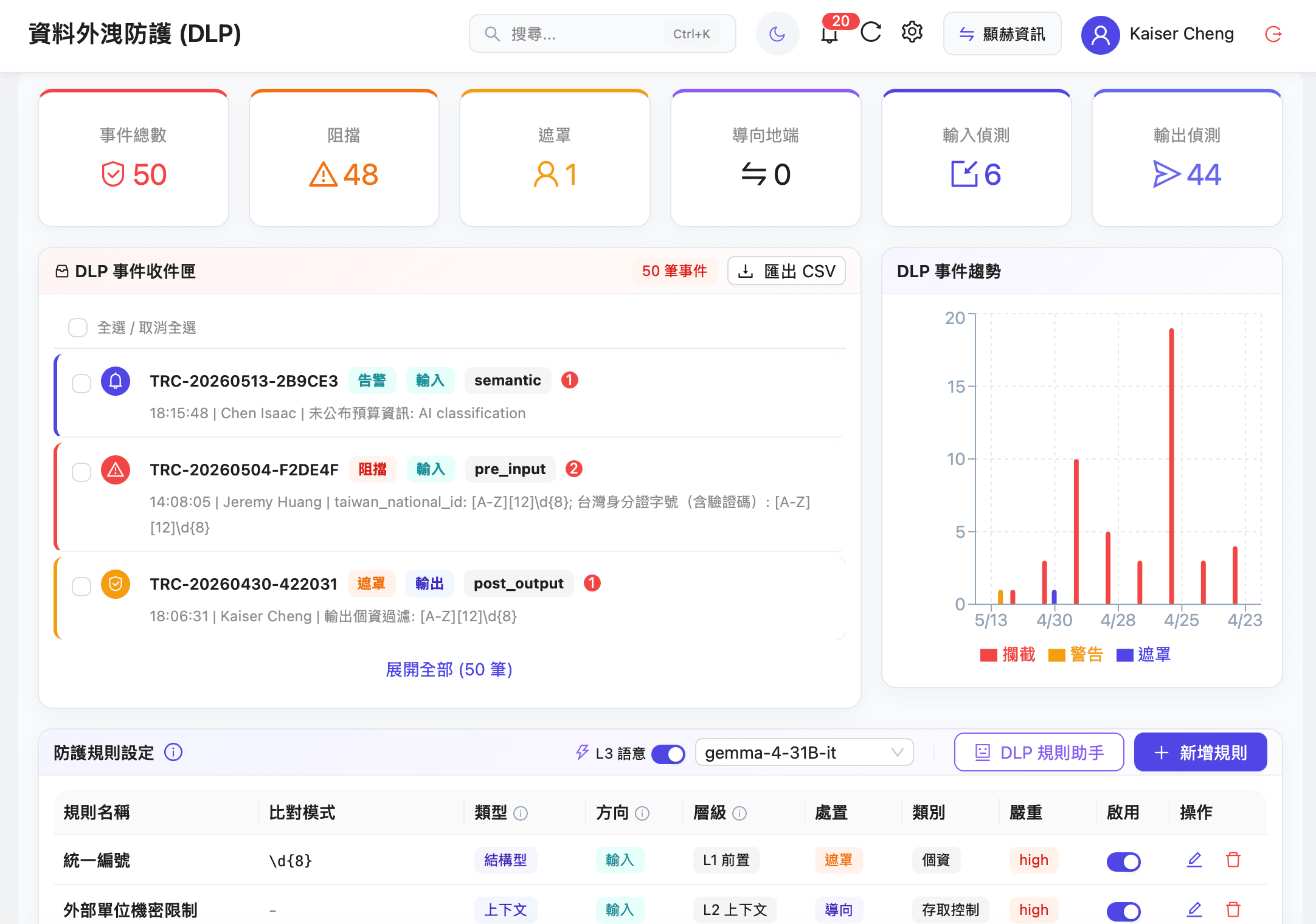Select checkbox for TRC-20260430-422031 event

click(81, 587)
